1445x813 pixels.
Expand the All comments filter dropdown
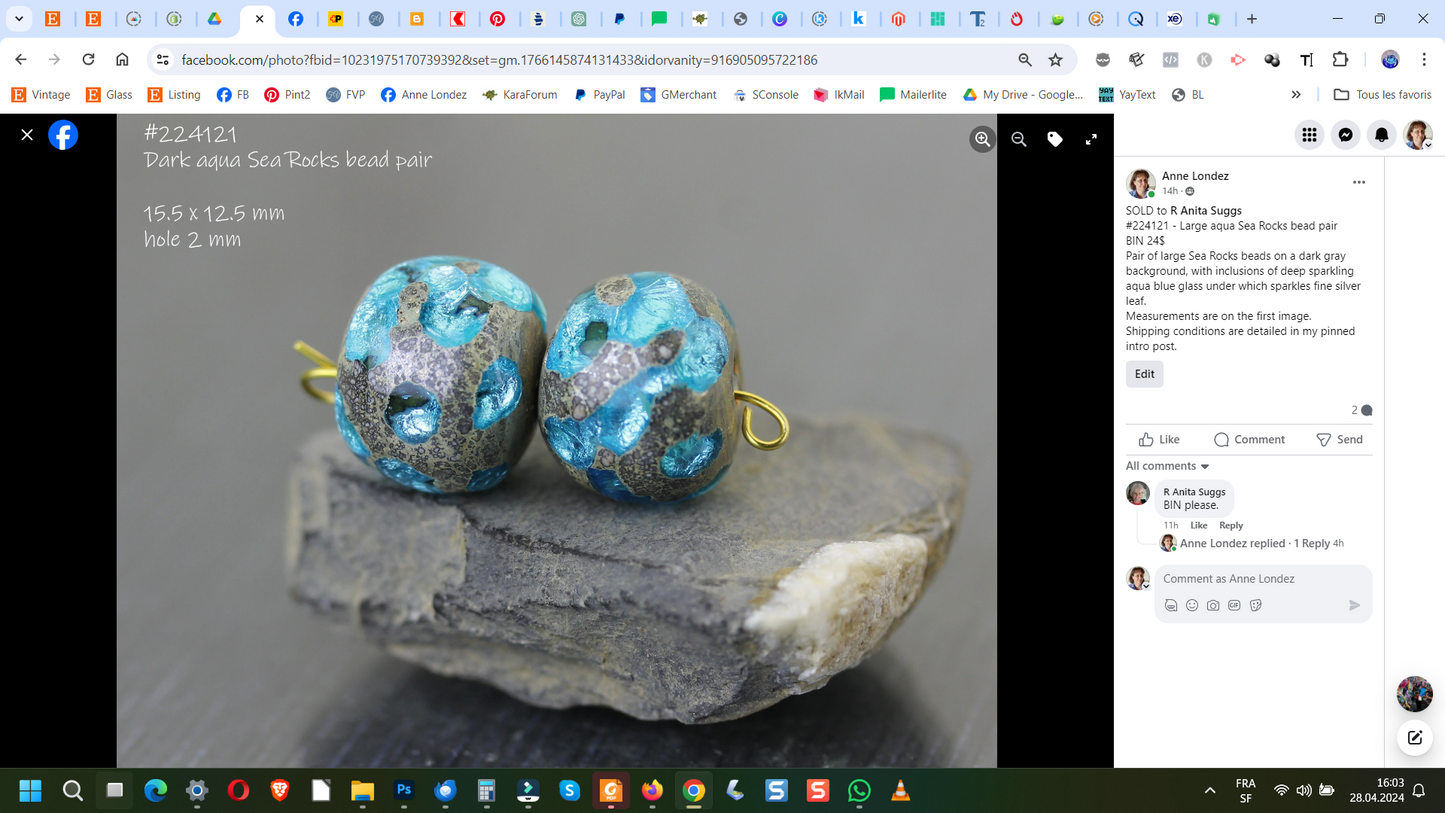coord(1168,466)
